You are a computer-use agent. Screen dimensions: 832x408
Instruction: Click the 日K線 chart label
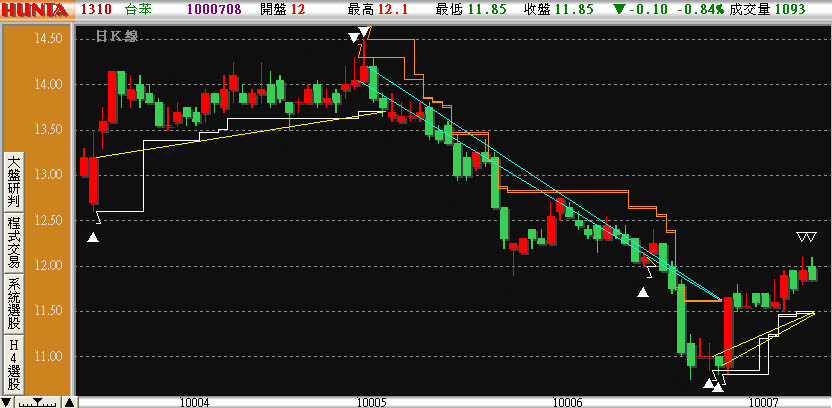[116, 37]
